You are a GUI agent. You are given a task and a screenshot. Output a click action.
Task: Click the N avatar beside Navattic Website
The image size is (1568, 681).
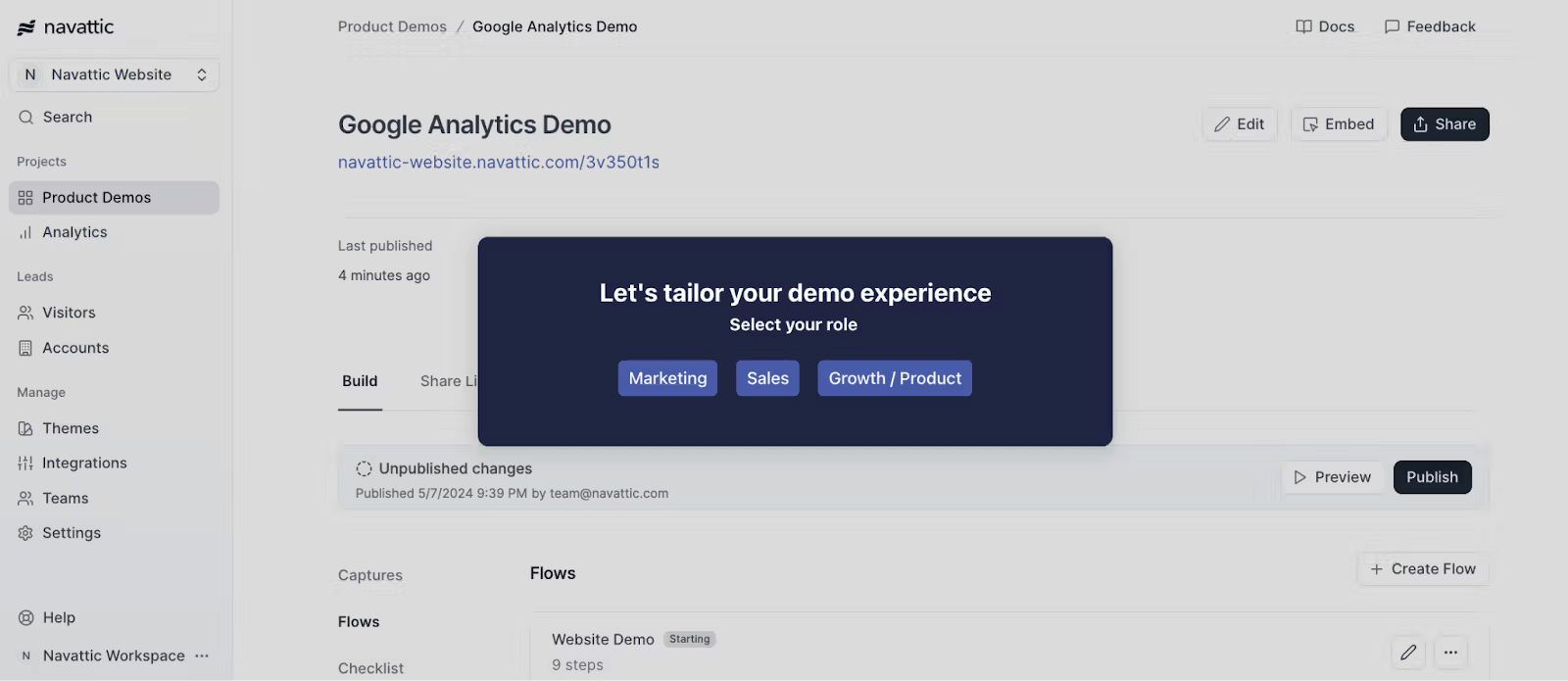click(x=30, y=74)
